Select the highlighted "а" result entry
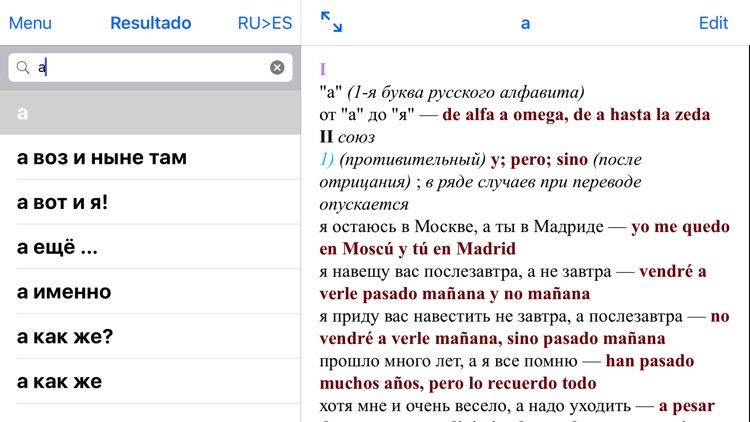 pyautogui.click(x=150, y=113)
